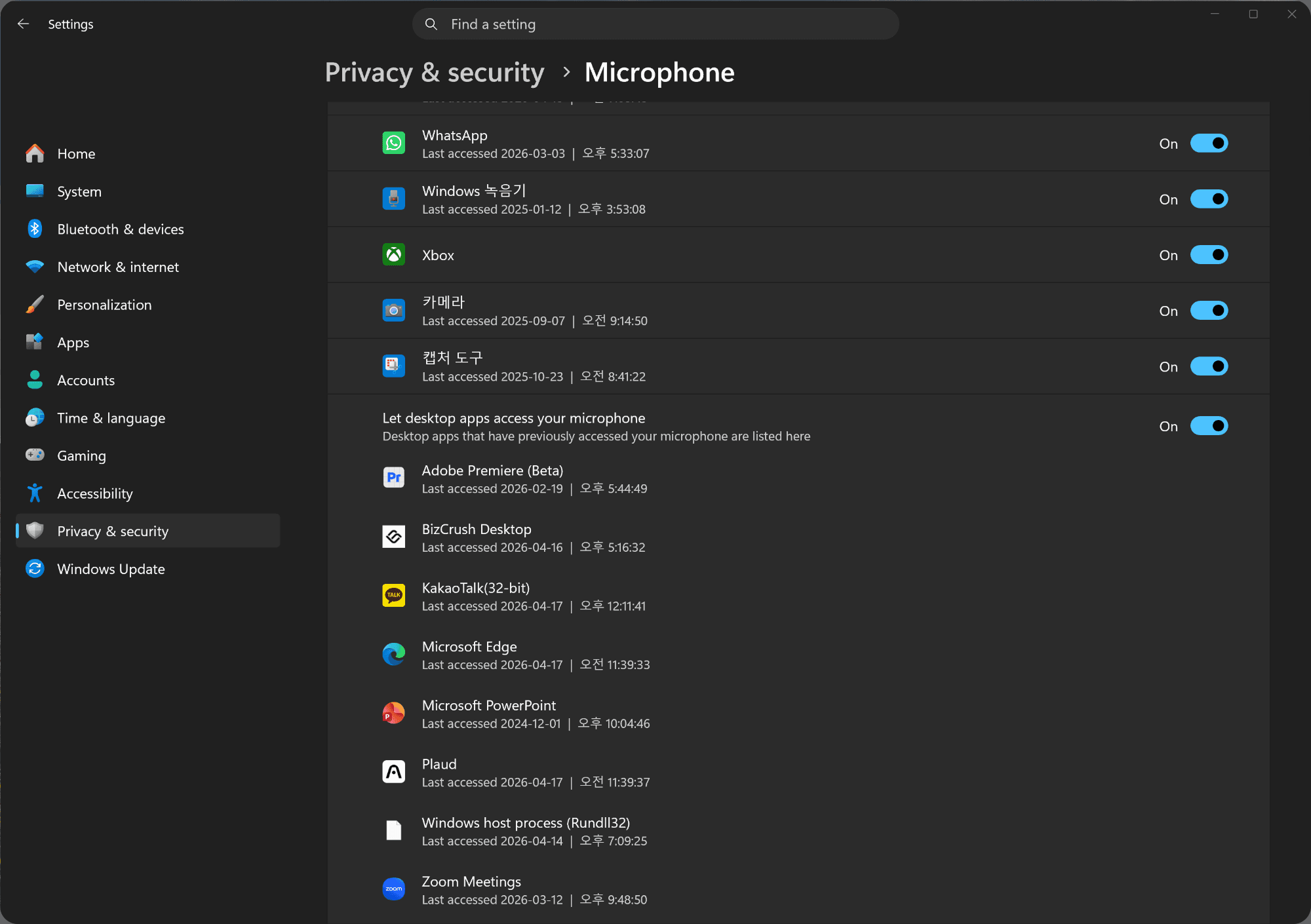Go to Windows Update section
1311x924 pixels.
(111, 569)
